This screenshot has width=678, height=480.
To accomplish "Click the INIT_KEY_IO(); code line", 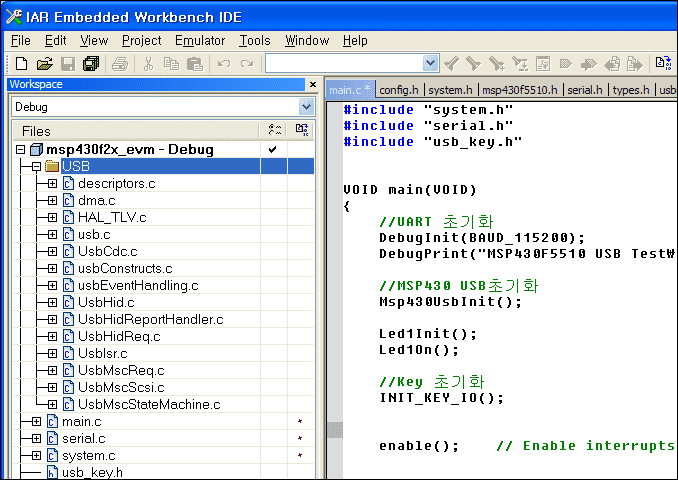I will coord(441,397).
